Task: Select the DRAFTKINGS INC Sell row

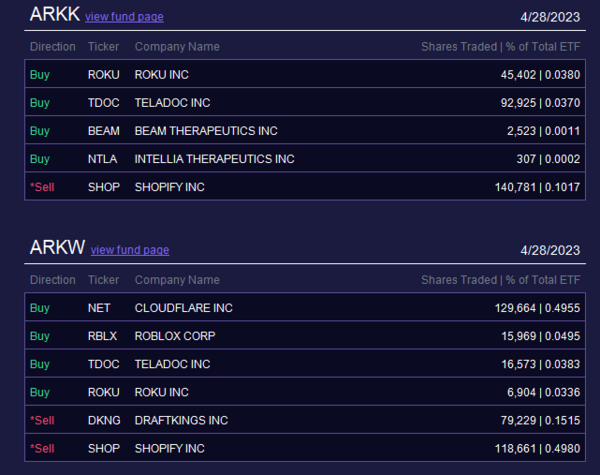Action: [x=305, y=420]
